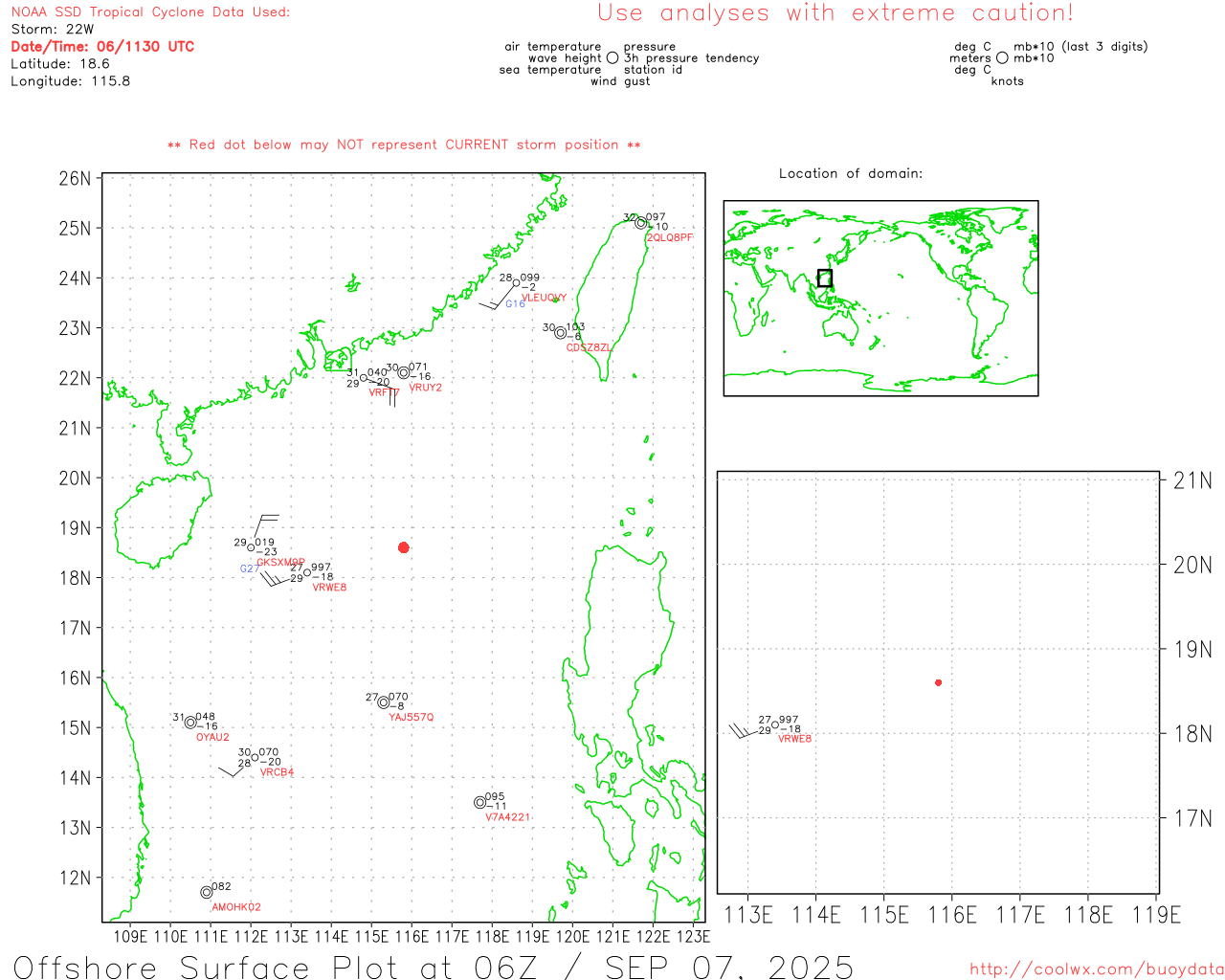Screen dimensions: 1225x980
Task: Click station ID VRWE8 in the inset map
Action: pyautogui.click(x=794, y=739)
